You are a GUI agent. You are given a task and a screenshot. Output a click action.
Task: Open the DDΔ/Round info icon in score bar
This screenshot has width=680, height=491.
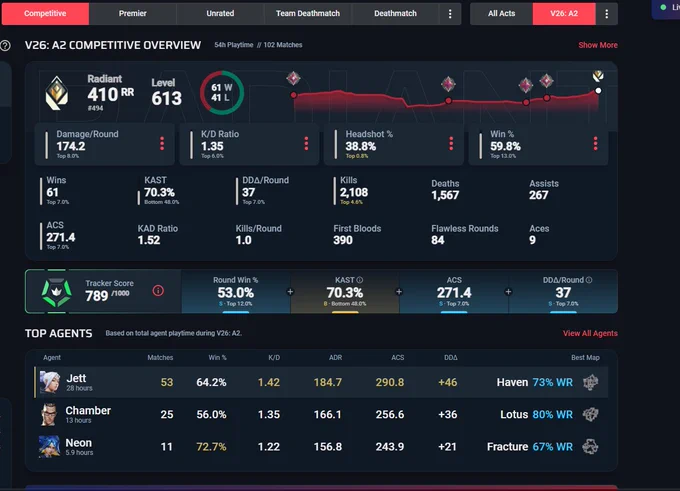point(589,280)
